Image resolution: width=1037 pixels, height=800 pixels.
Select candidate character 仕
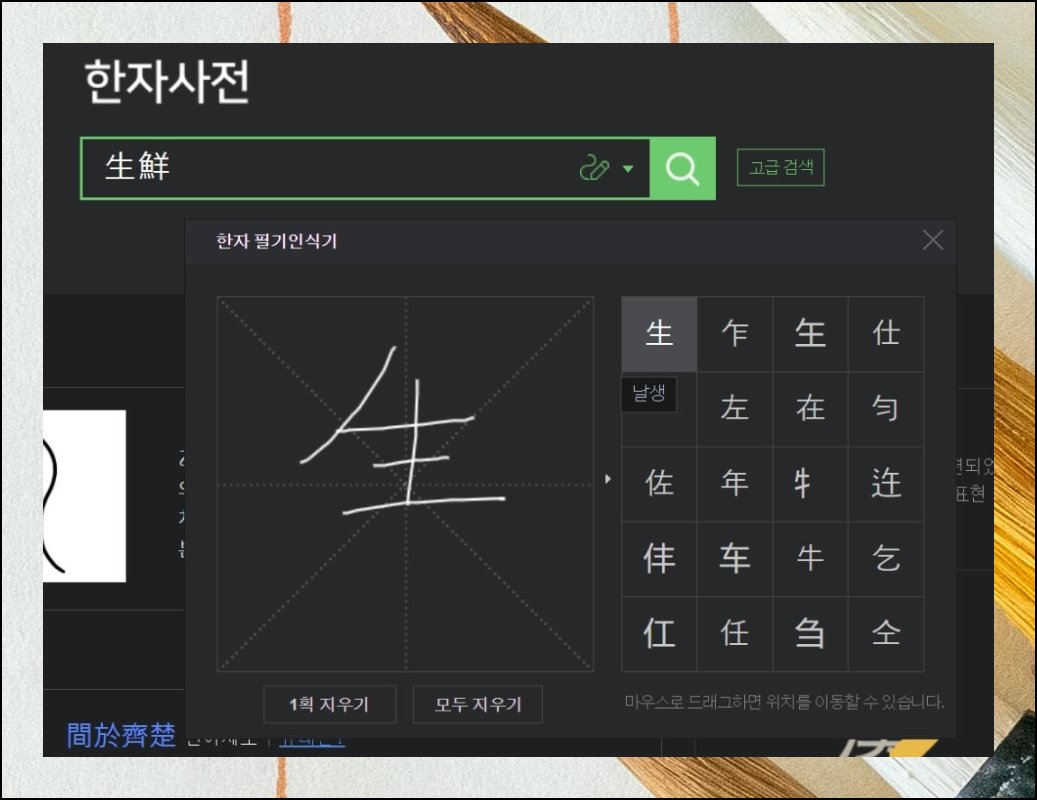tap(886, 333)
